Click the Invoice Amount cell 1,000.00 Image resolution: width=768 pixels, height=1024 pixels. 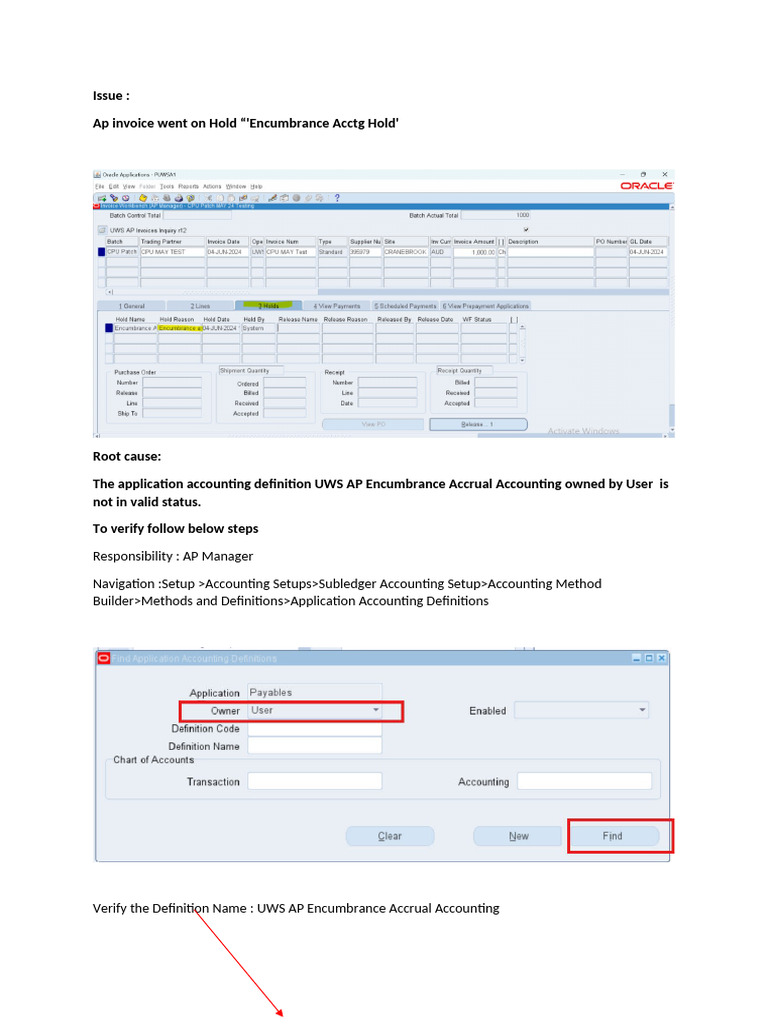(475, 252)
